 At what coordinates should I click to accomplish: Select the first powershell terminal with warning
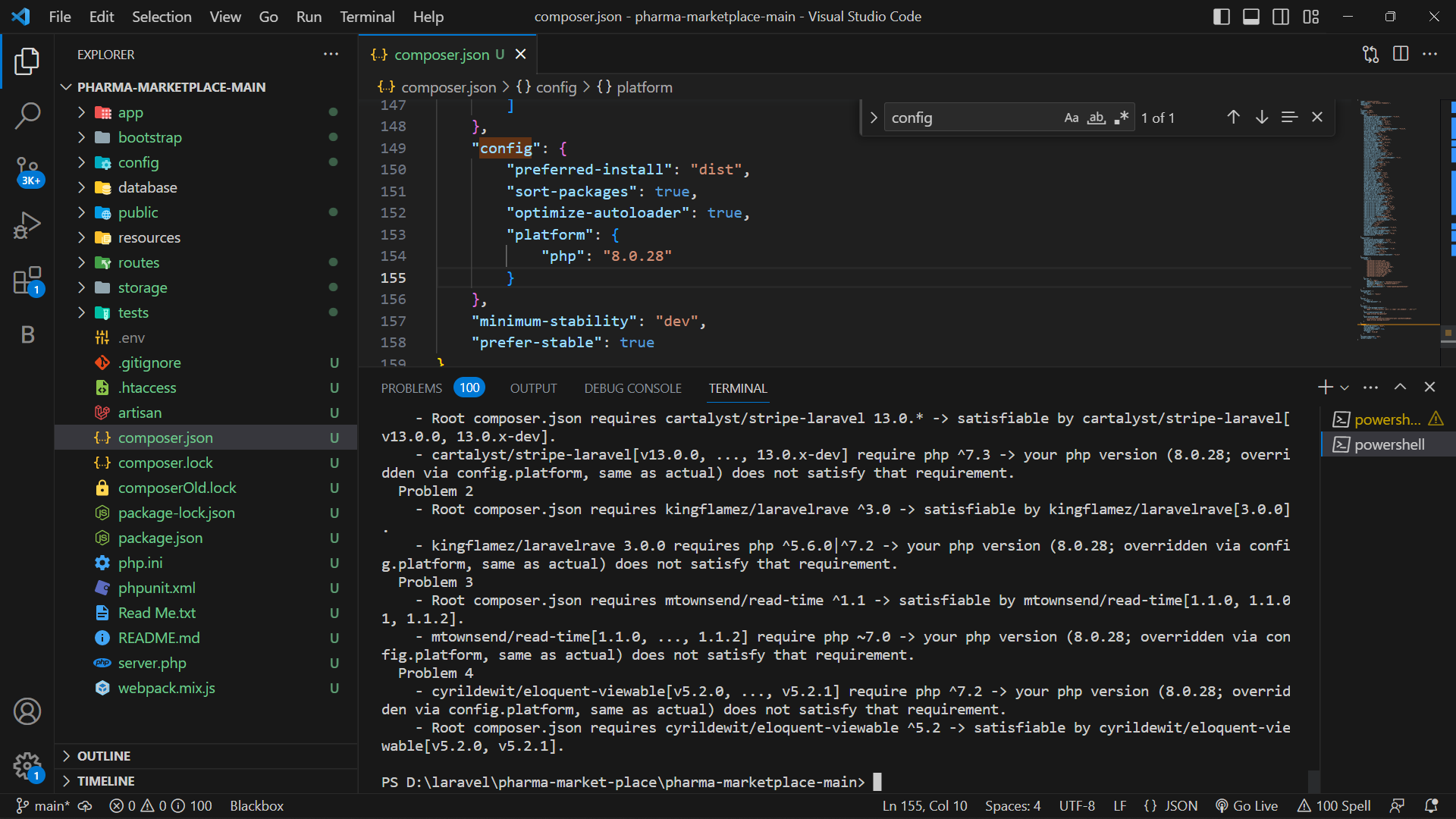point(1388,419)
